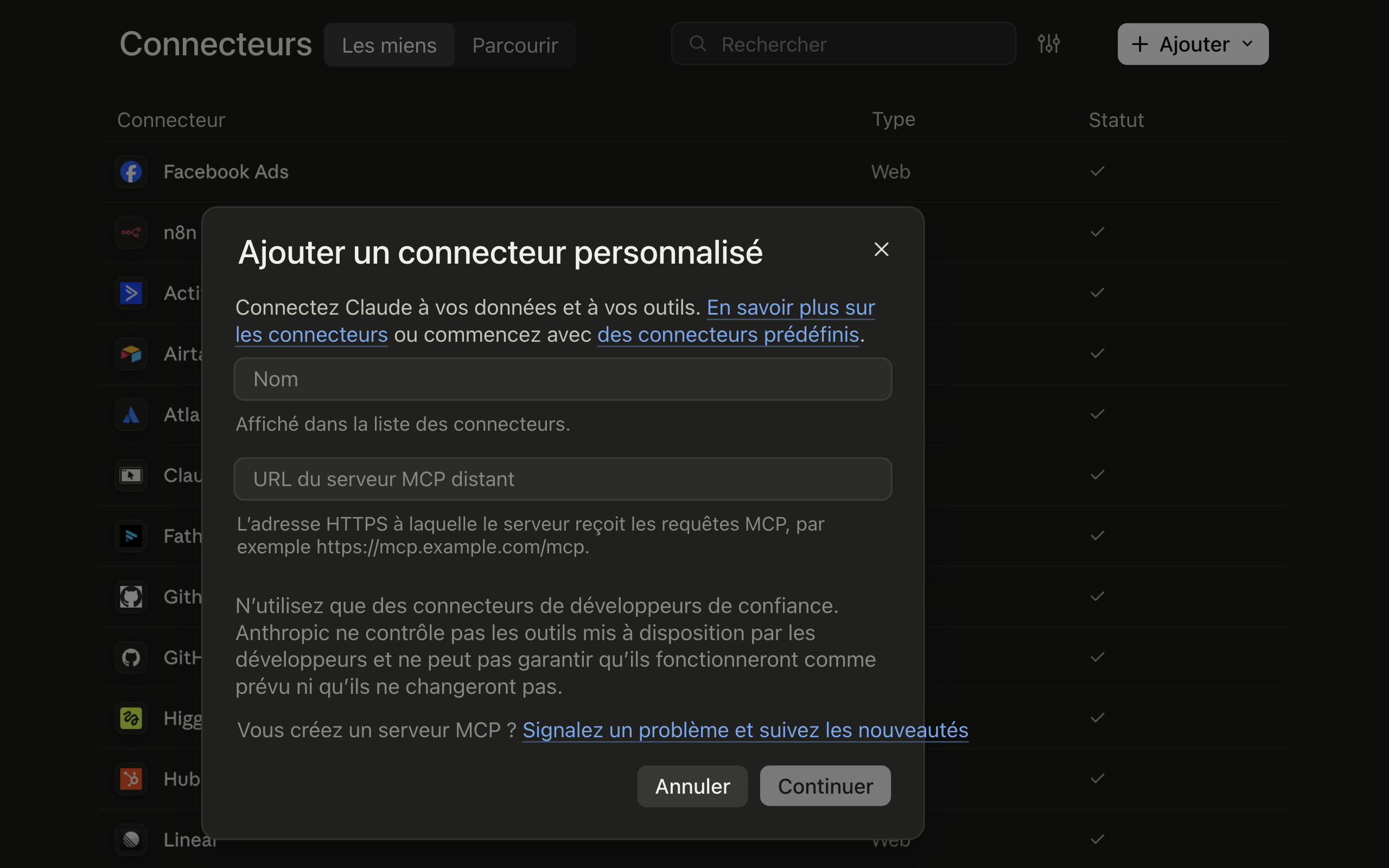Click the green Higg connector icon
Viewport: 1389px width, 868px height.
(x=131, y=718)
